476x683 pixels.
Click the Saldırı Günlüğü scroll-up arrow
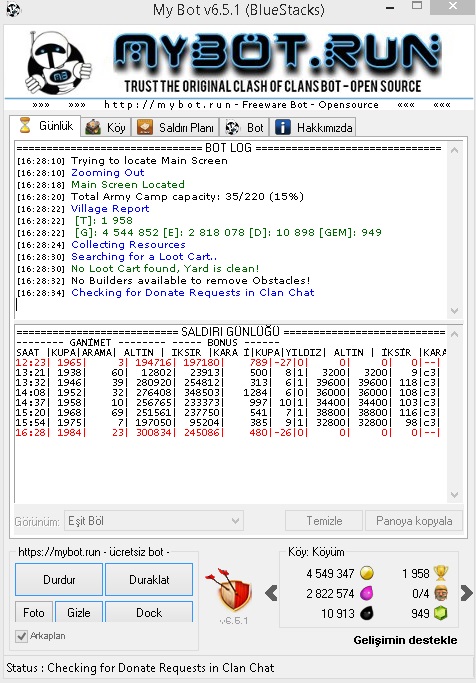[455, 334]
